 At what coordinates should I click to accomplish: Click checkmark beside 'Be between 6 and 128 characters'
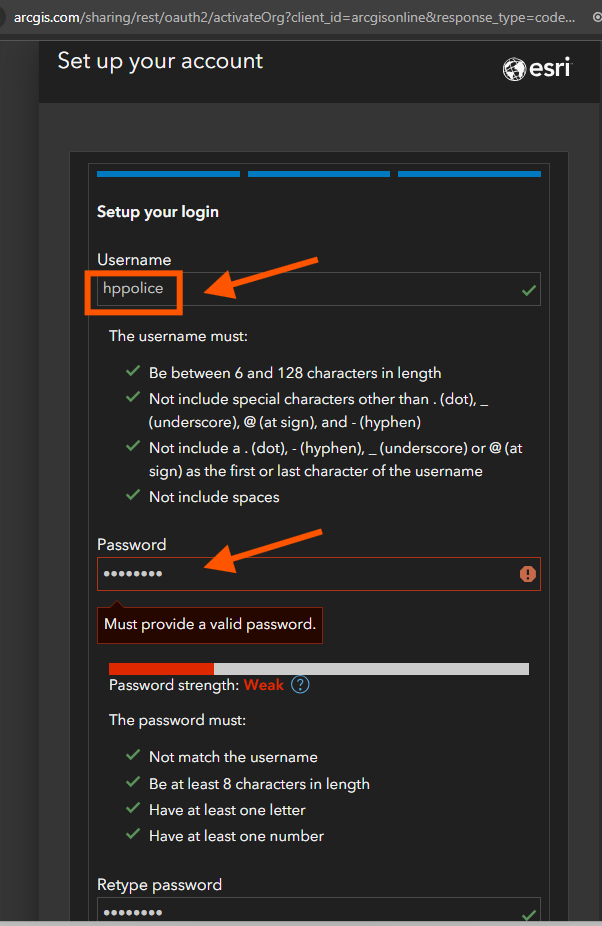133,371
